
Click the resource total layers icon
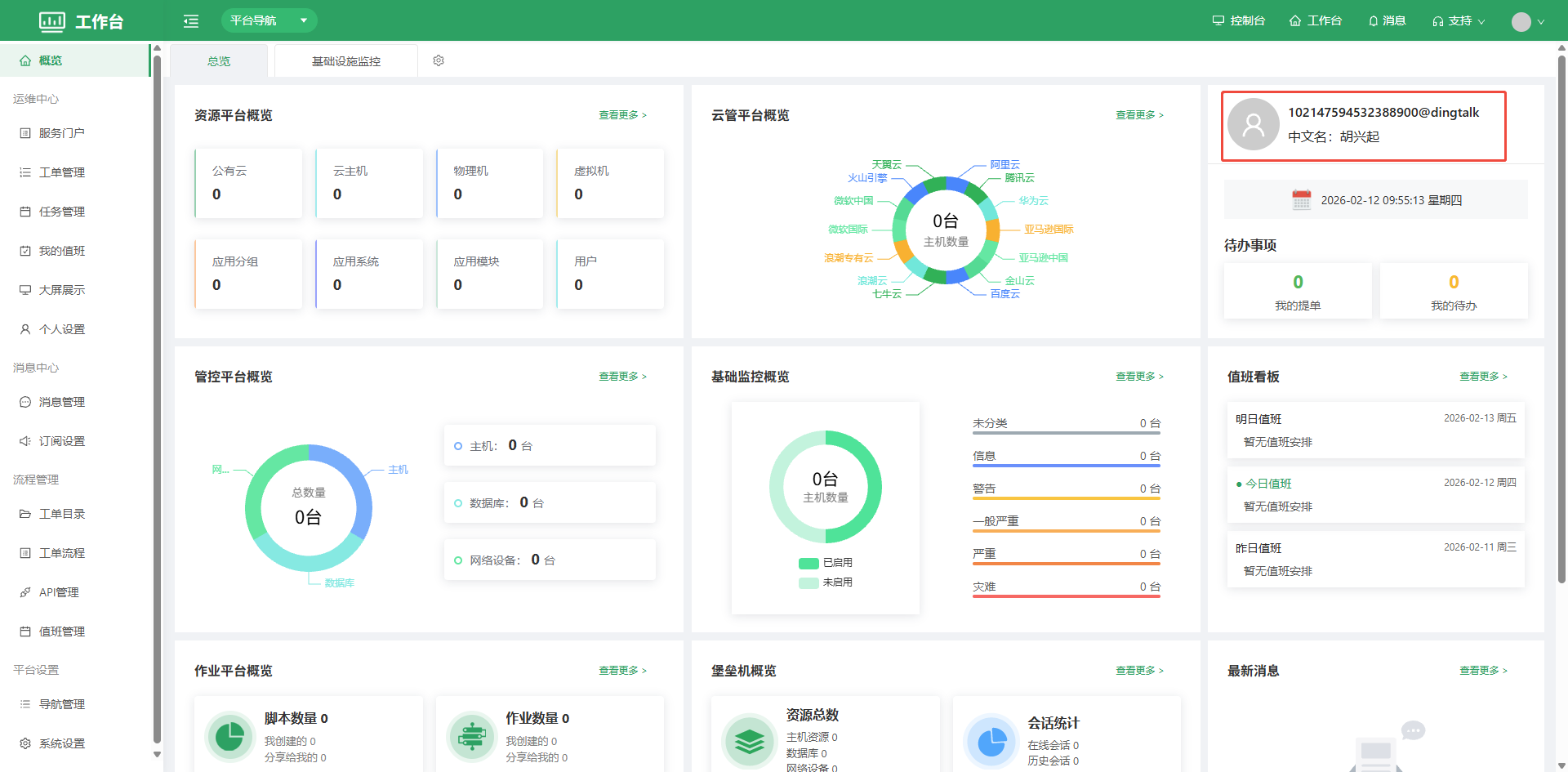click(749, 741)
